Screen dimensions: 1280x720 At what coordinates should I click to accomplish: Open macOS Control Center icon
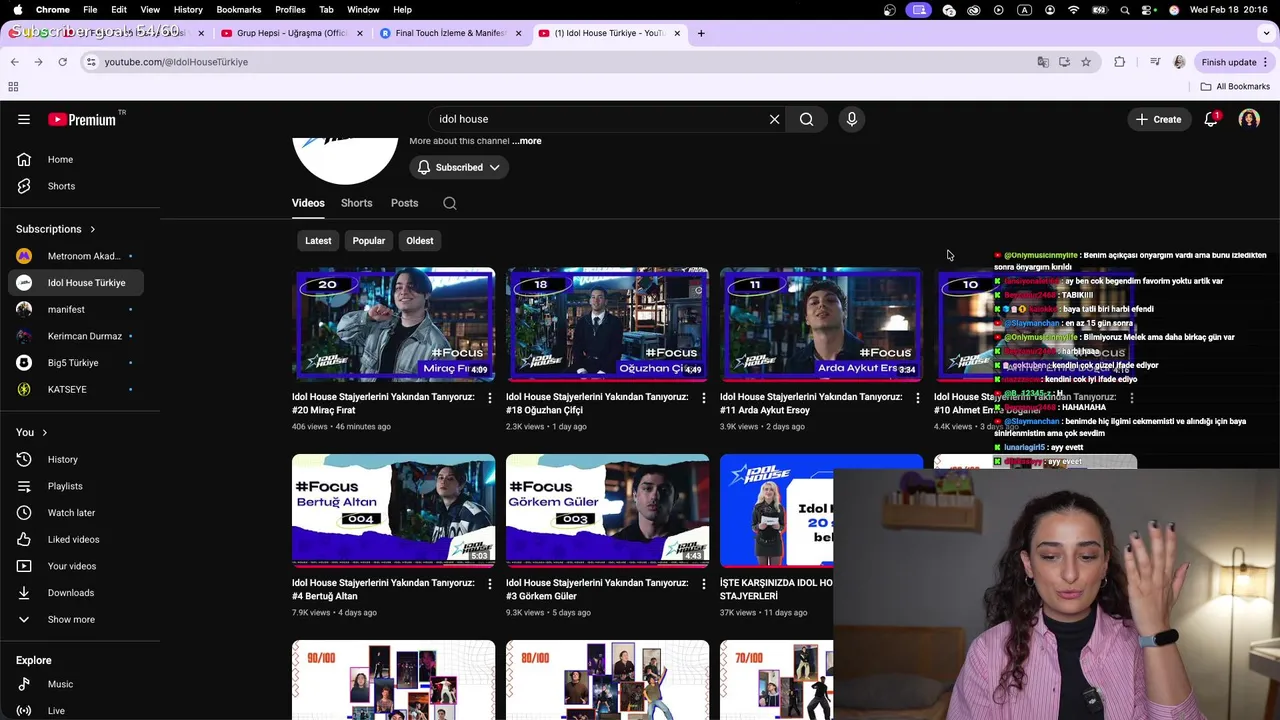click(1149, 9)
